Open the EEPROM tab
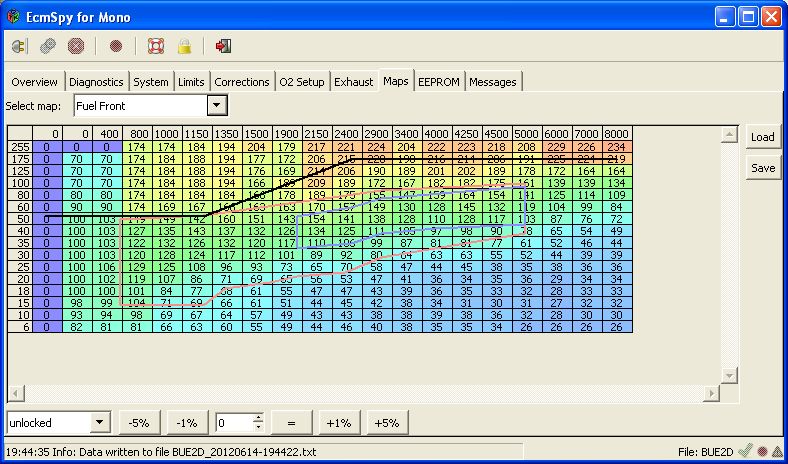Image resolution: width=788 pixels, height=464 pixels. tap(439, 82)
